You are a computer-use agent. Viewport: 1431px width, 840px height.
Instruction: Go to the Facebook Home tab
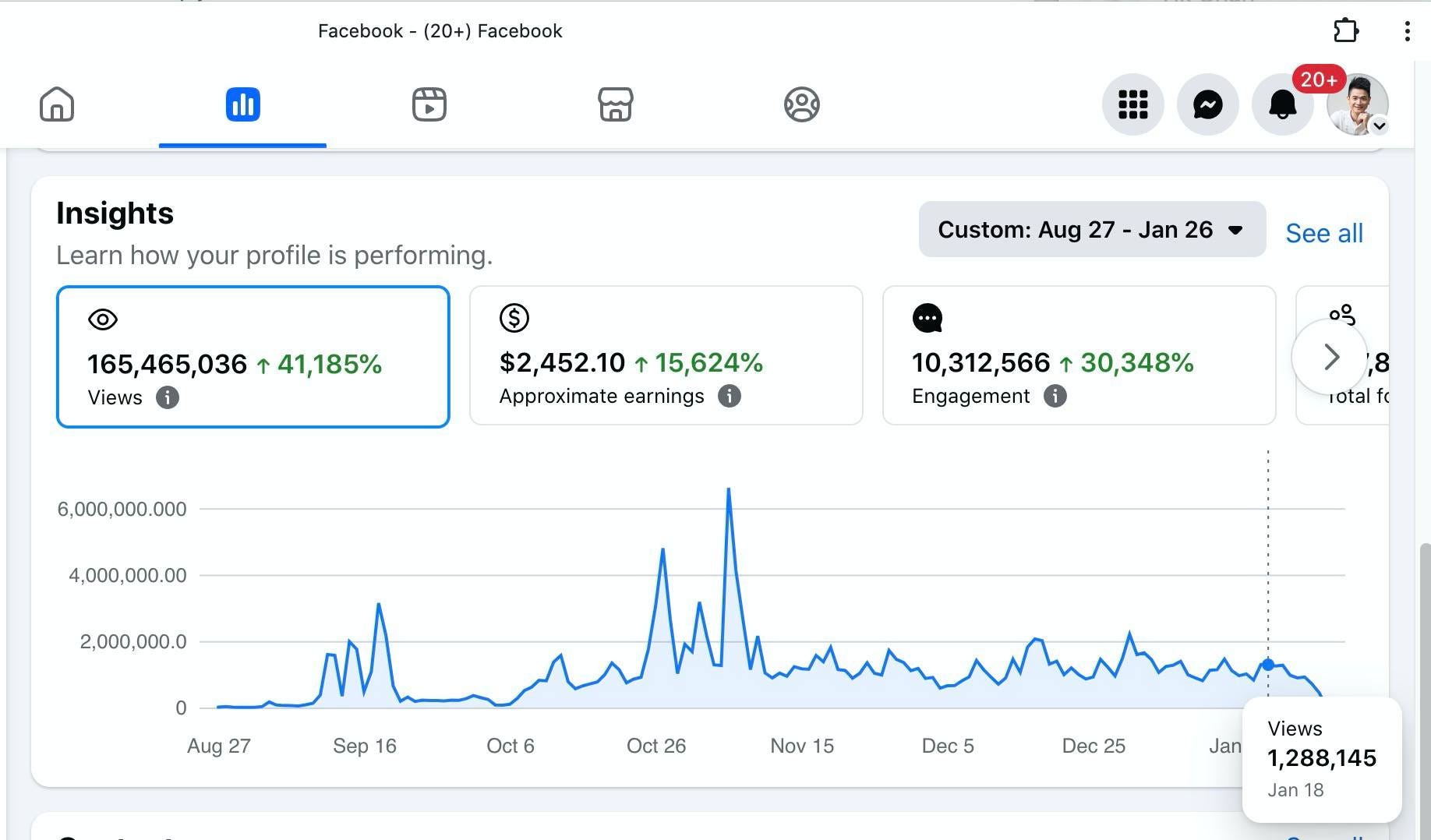[x=57, y=104]
